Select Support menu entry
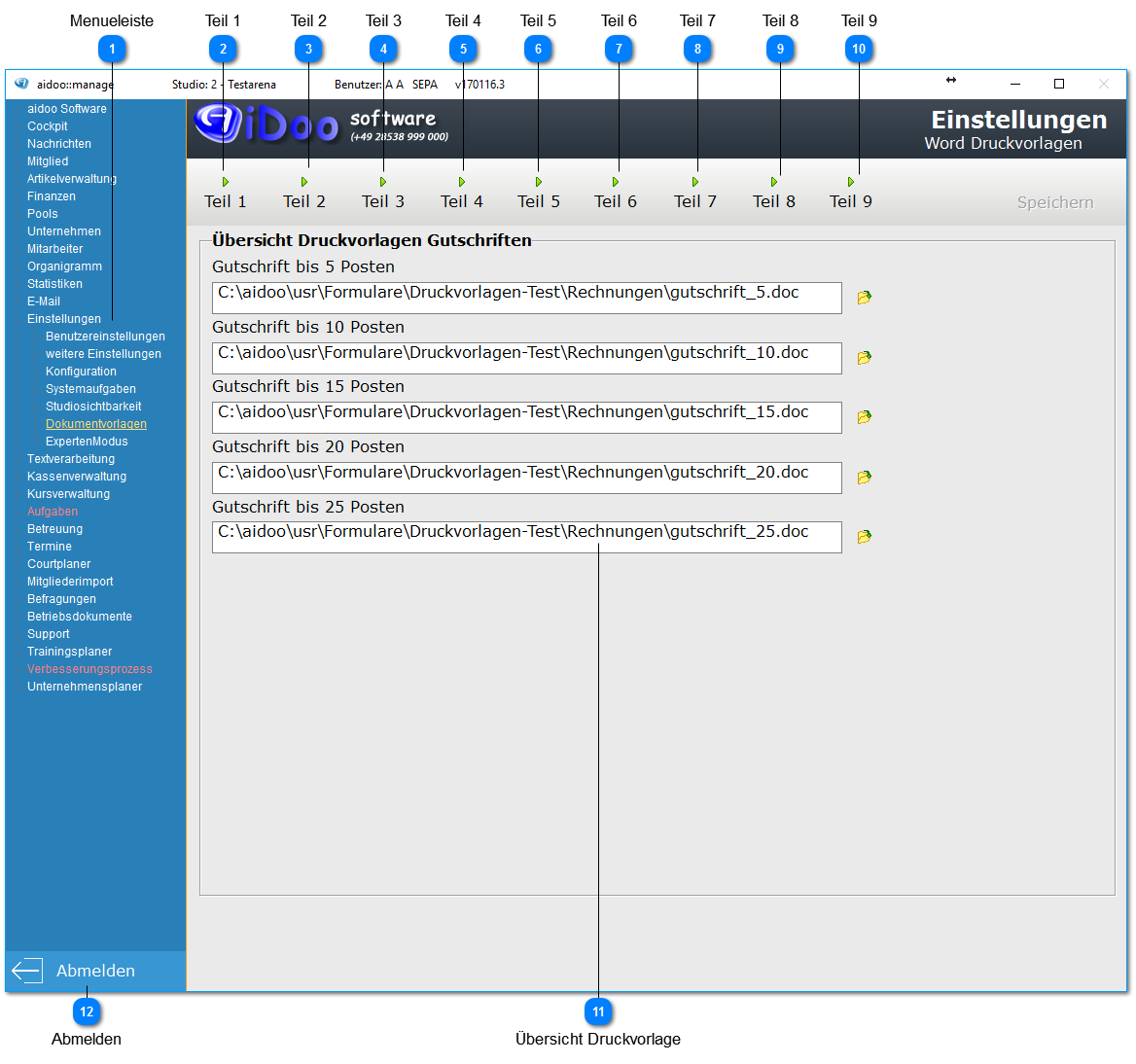The image size is (1136, 1064). [x=49, y=634]
